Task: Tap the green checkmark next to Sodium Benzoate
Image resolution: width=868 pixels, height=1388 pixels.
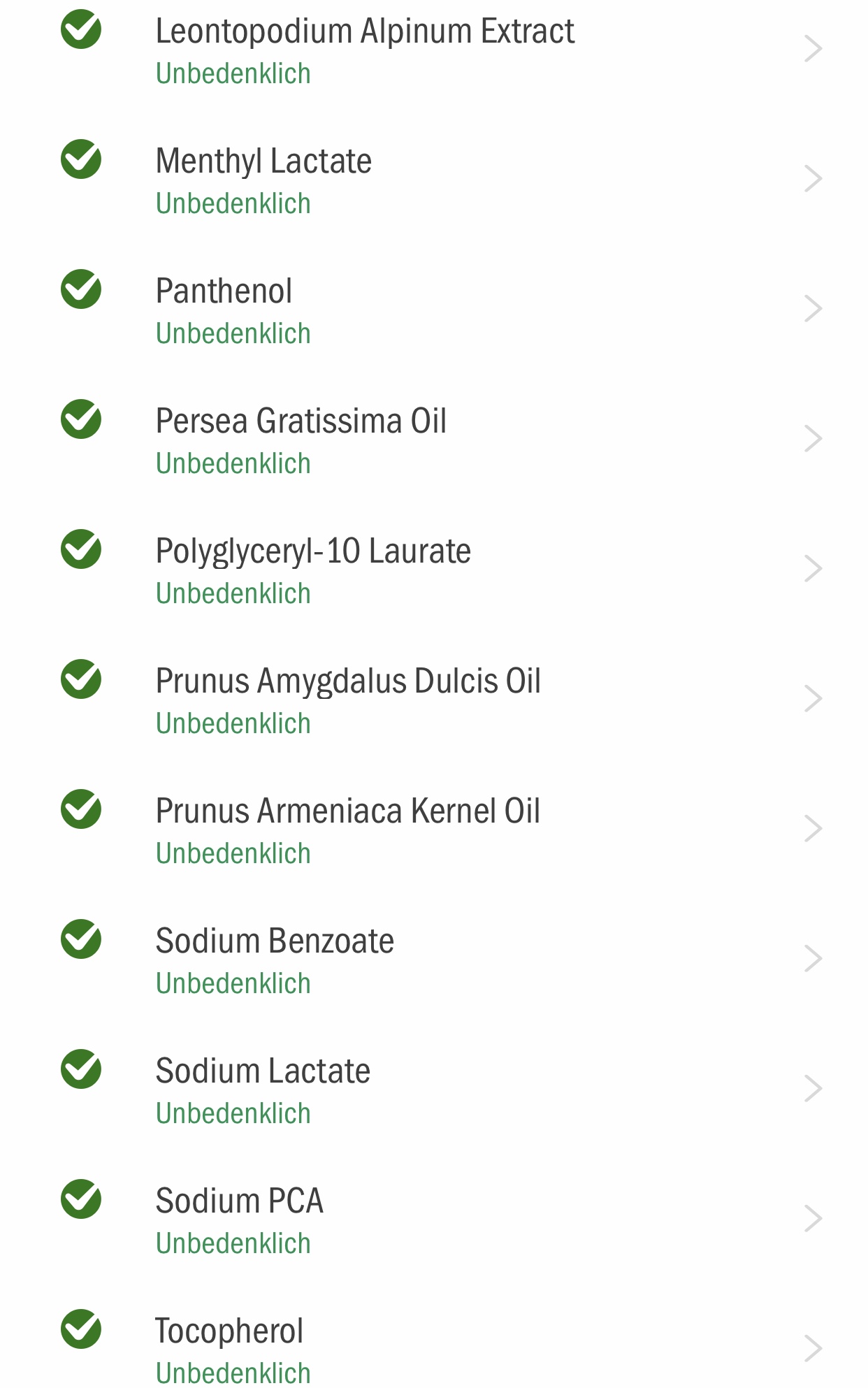Action: coord(81,939)
